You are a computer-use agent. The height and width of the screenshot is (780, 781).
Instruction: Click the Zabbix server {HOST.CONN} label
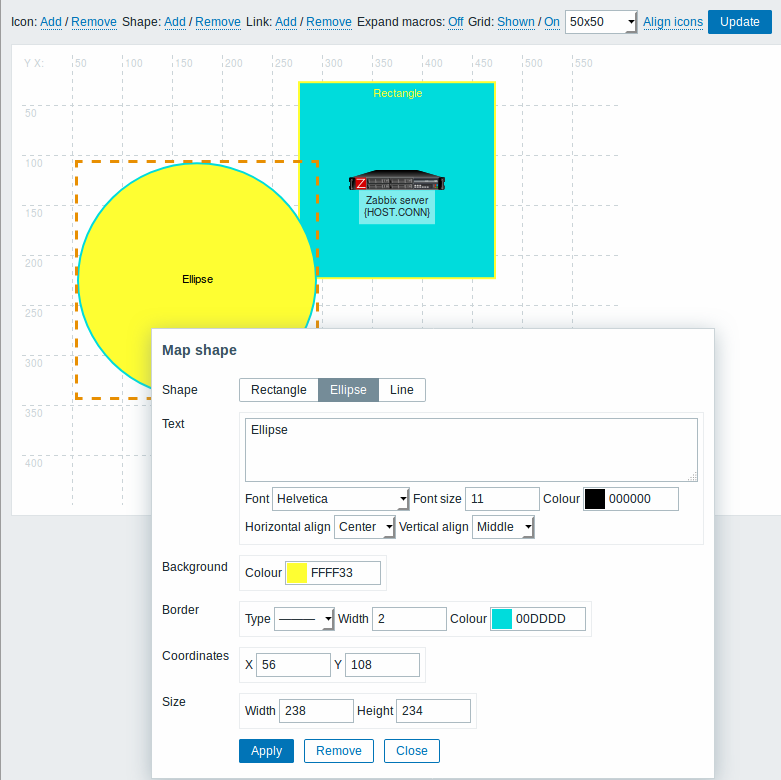click(x=397, y=206)
